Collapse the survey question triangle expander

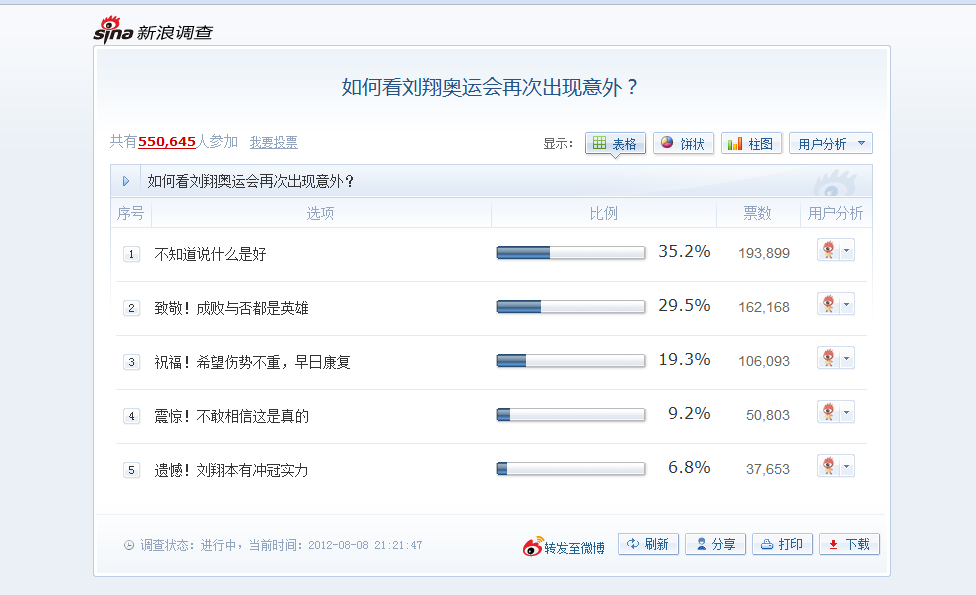(x=126, y=181)
